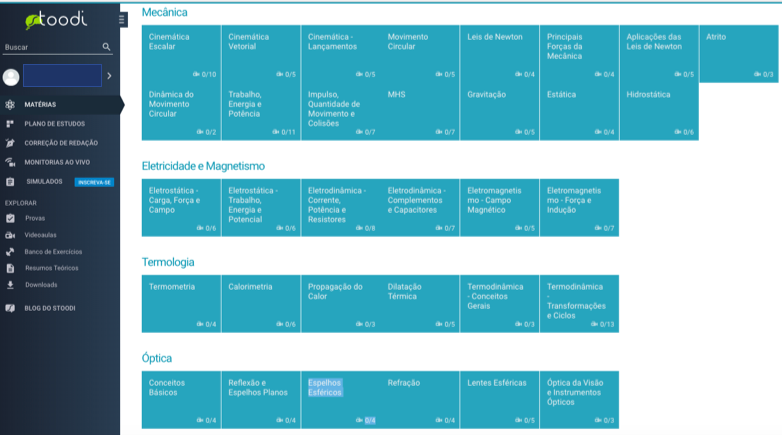This screenshot has height=435, width=782.
Task: Click the Monitorias ao Vivo icon
Action: pyautogui.click(x=10, y=162)
